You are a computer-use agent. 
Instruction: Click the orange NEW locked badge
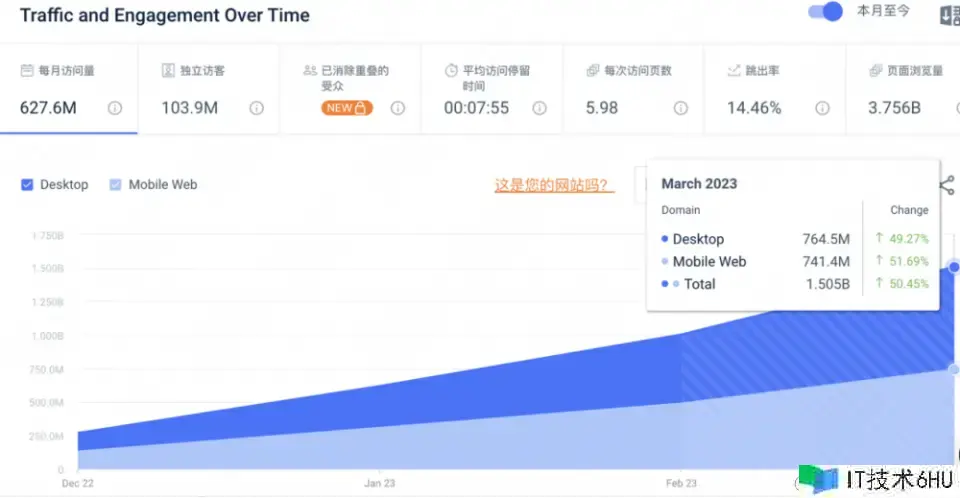(347, 108)
